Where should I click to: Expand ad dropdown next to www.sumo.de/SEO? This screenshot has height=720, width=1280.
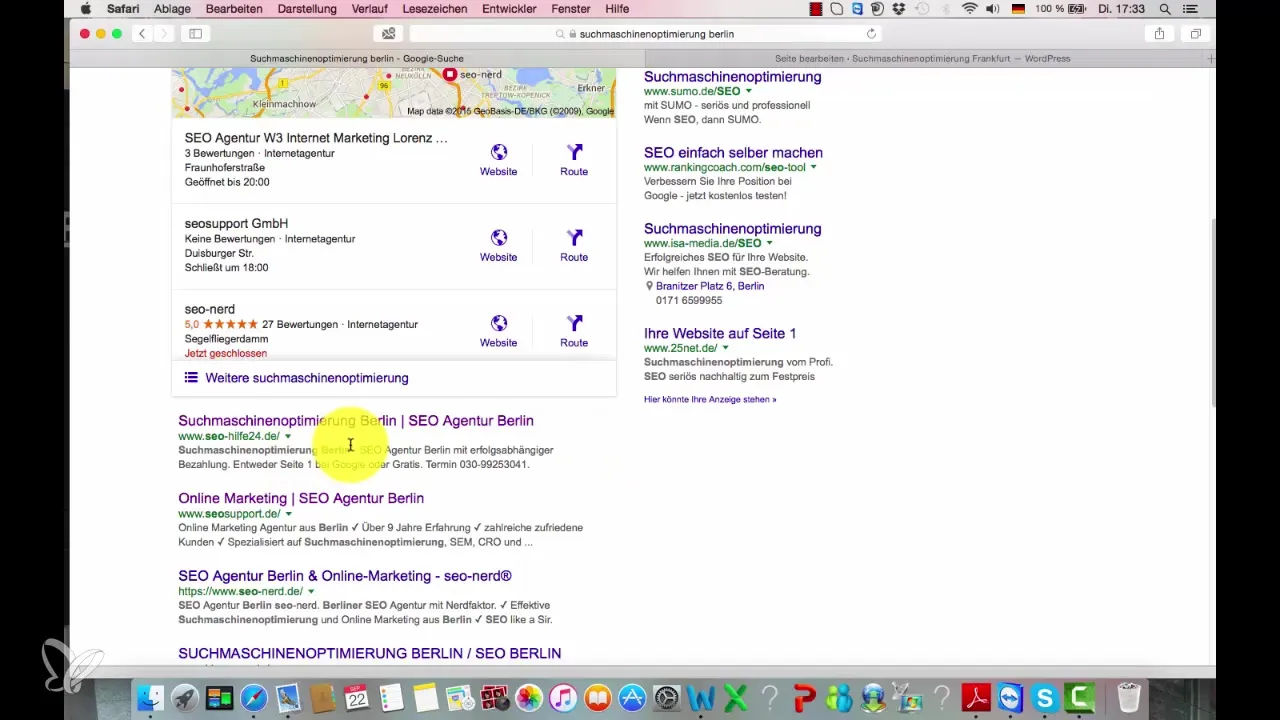749,92
